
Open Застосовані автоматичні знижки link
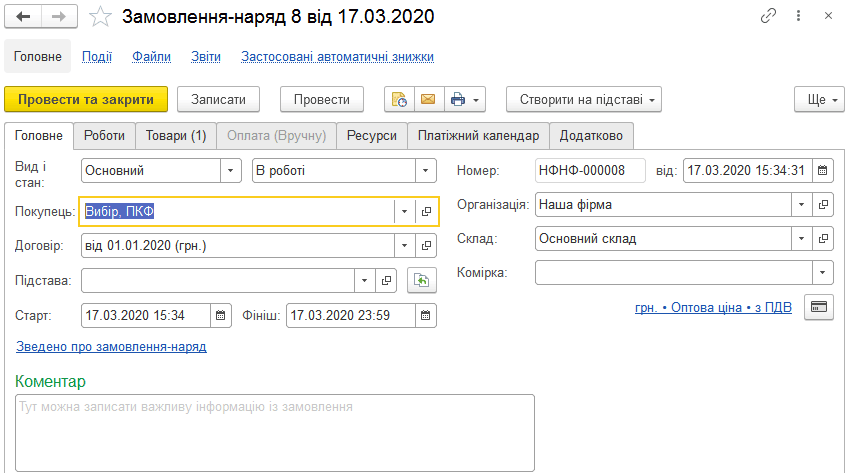coord(337,56)
